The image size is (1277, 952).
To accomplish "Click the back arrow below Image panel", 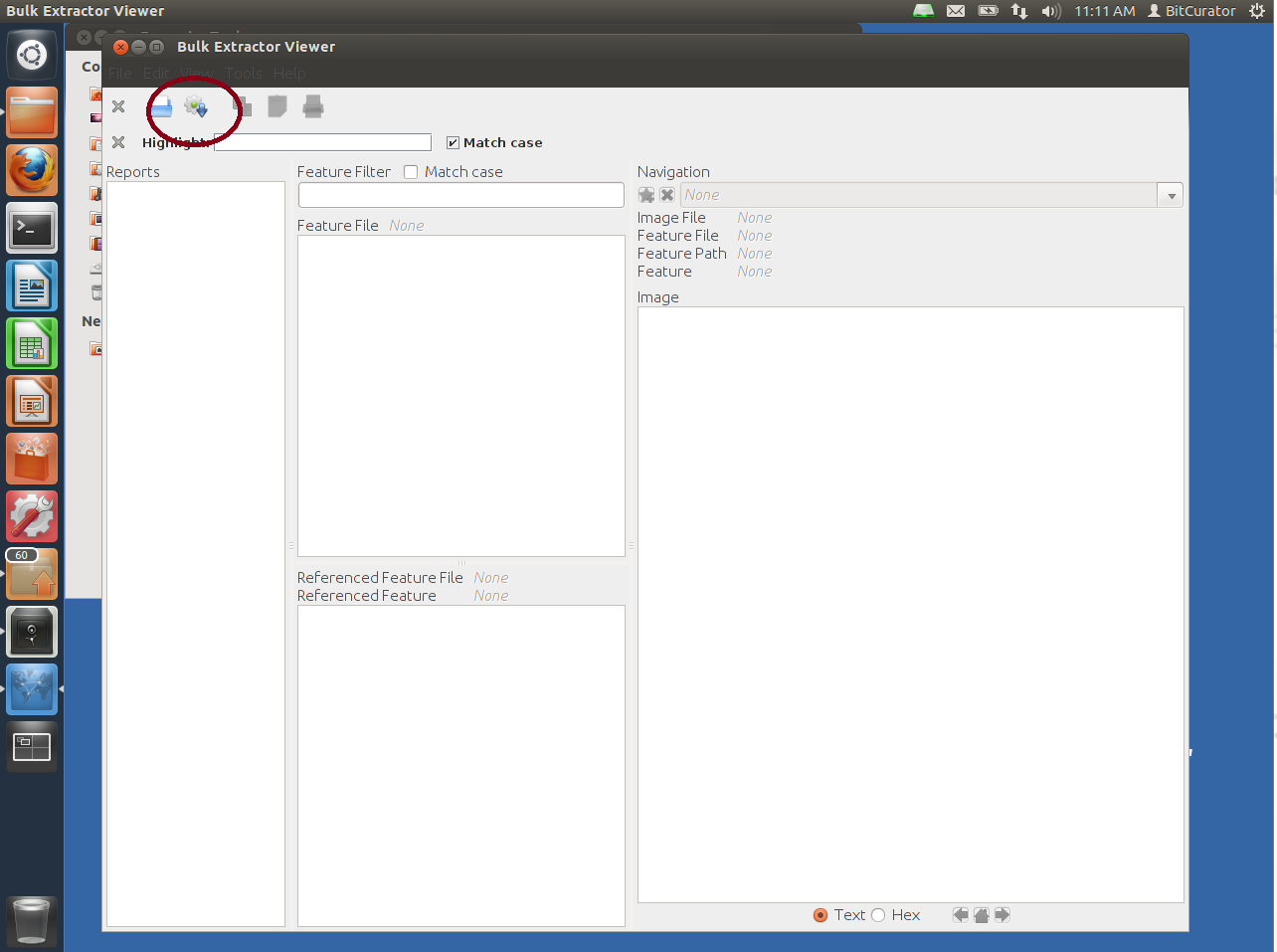I will (960, 915).
